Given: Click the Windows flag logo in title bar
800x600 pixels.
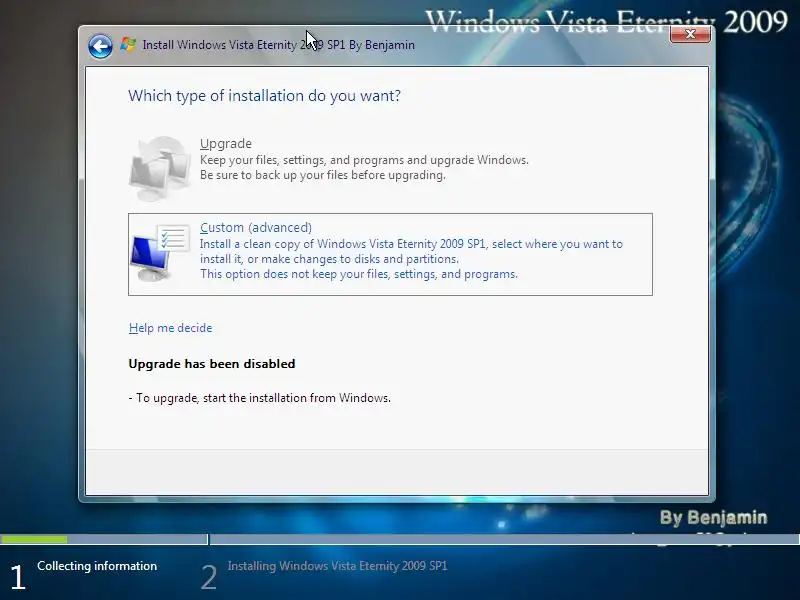Looking at the screenshot, I should [128, 45].
